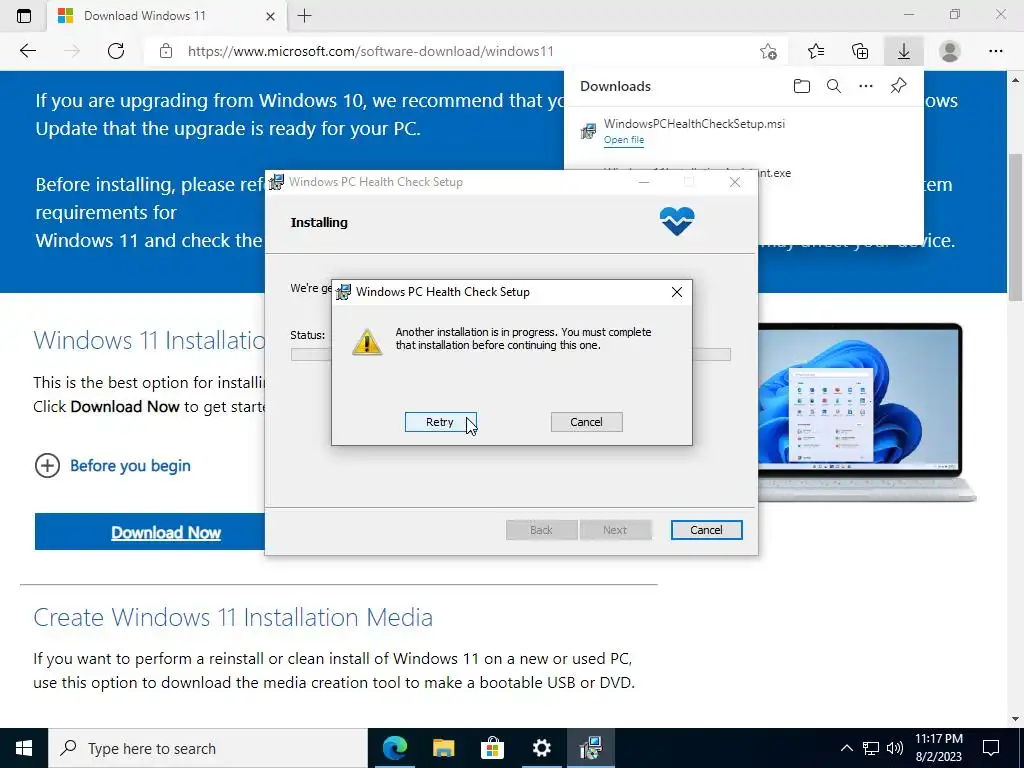Open Microsoft Store from the taskbar
The image size is (1024, 768).
[492, 748]
